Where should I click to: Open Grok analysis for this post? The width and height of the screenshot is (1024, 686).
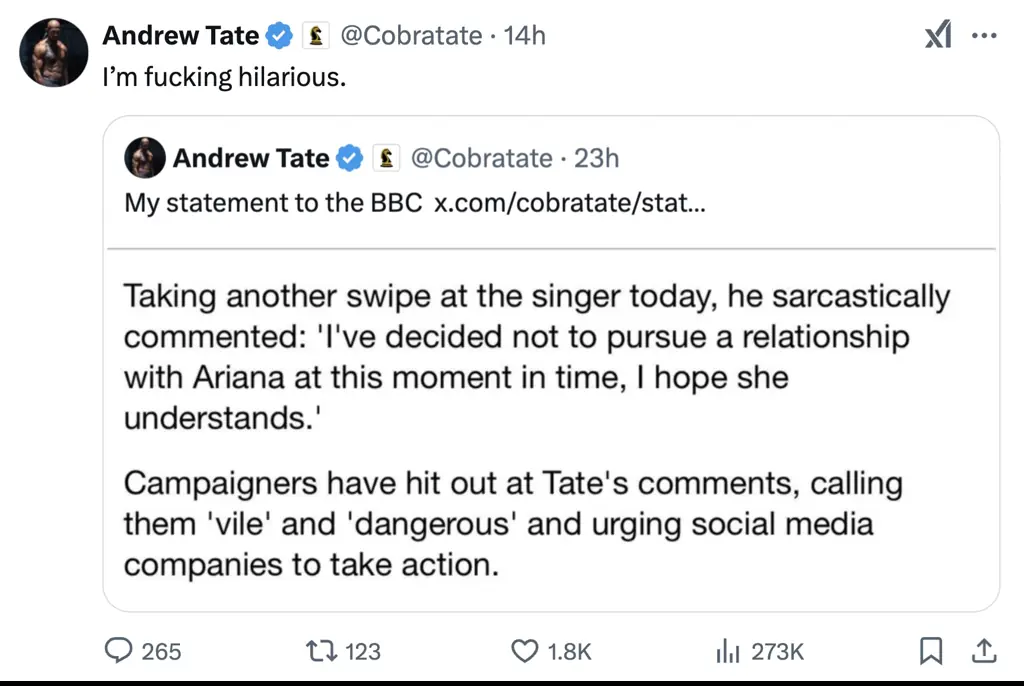tap(938, 34)
